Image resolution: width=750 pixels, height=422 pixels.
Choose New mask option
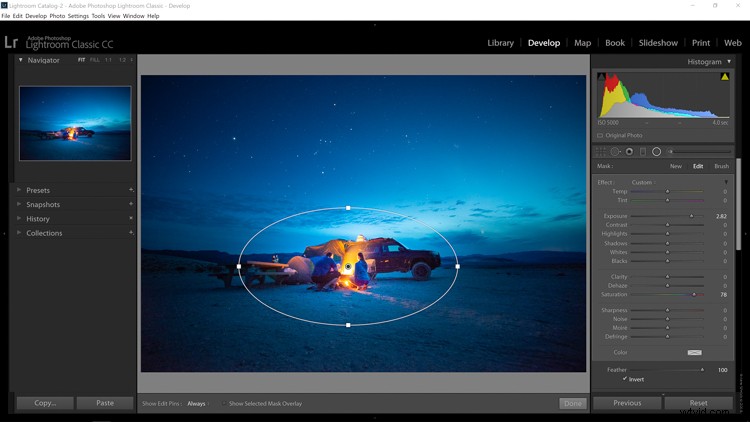pyautogui.click(x=675, y=166)
